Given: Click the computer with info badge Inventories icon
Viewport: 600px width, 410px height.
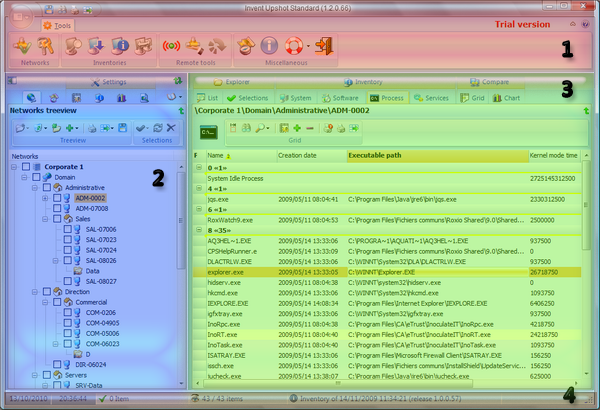Looking at the screenshot, I should (x=120, y=46).
